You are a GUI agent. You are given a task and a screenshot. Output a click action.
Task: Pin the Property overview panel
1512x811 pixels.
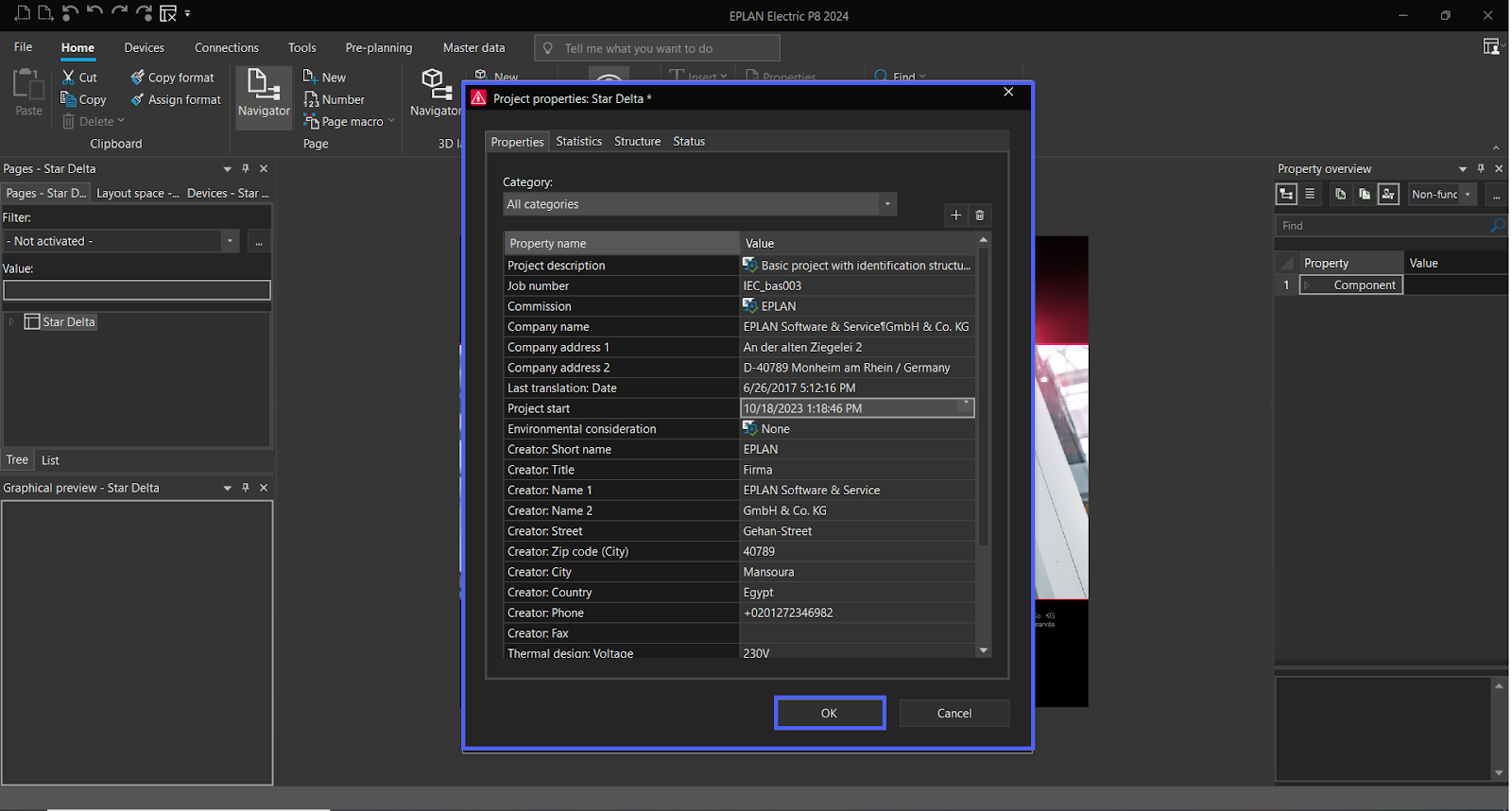[x=1481, y=168]
